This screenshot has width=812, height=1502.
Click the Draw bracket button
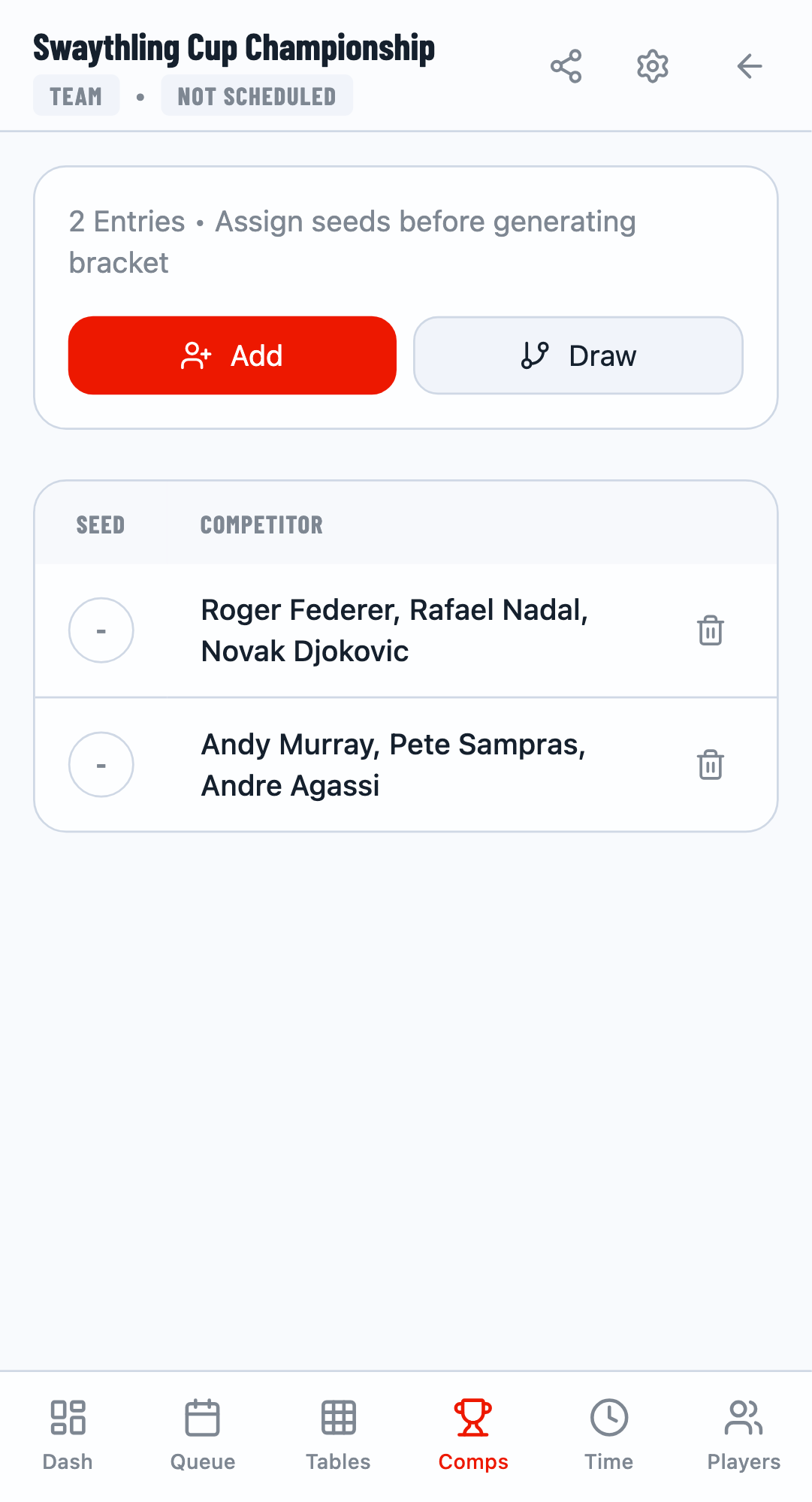(578, 355)
